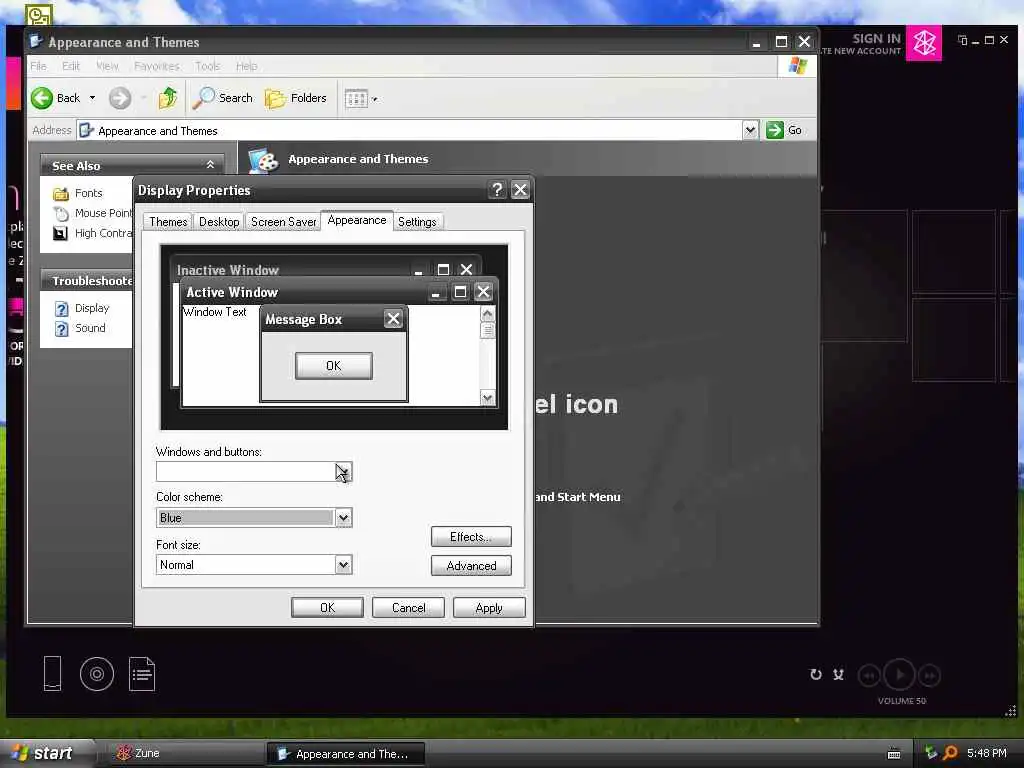Screen dimensions: 1024x768
Task: Open Mouse Pointers link in See Also
Action: 93,213
